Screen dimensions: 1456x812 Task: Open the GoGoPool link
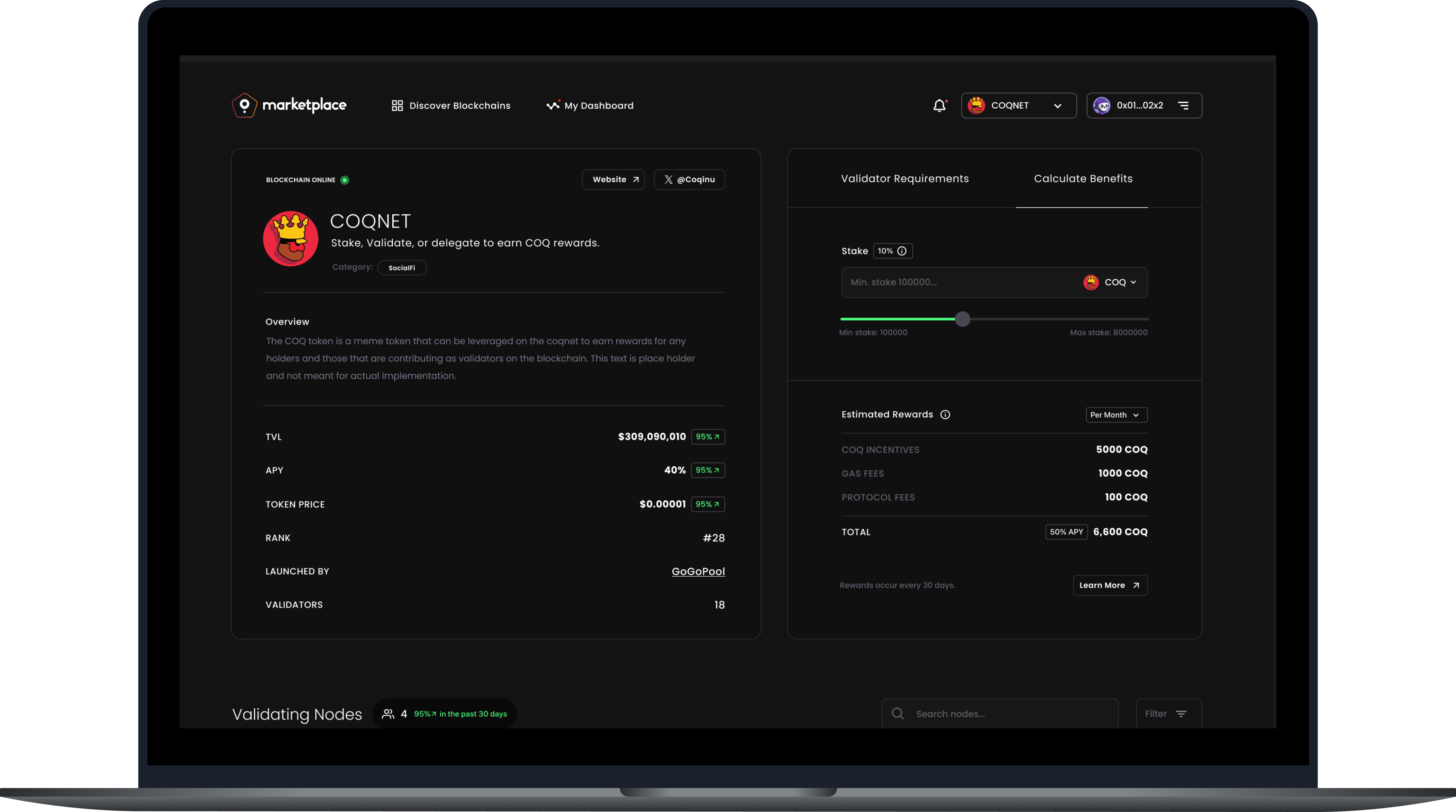697,571
